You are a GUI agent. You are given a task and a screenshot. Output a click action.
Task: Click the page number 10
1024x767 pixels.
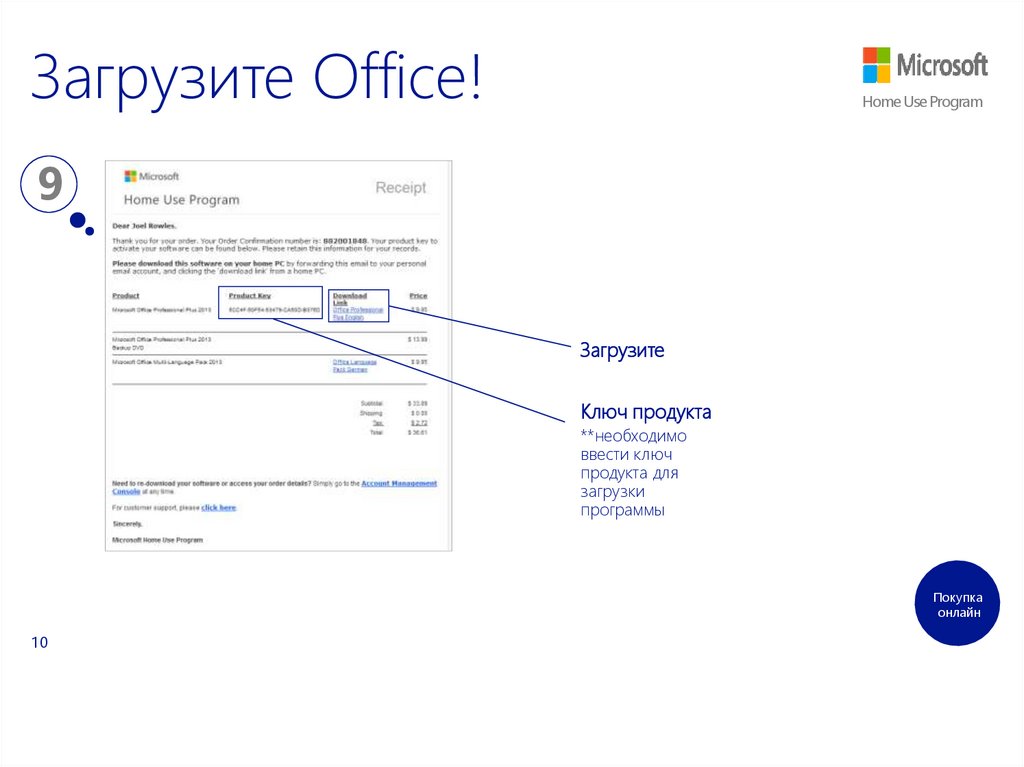(40, 642)
